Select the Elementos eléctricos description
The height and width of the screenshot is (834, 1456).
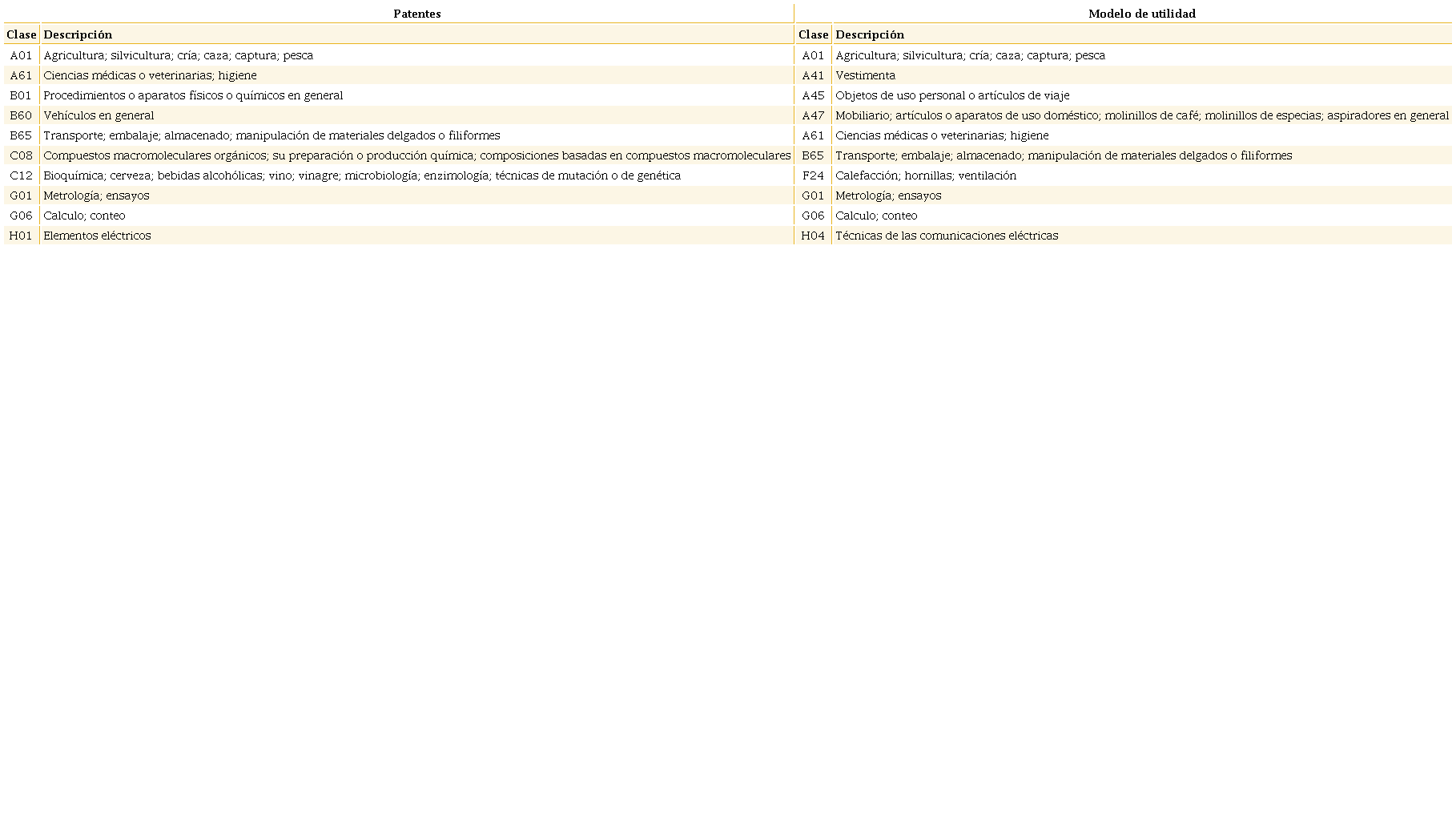(x=97, y=236)
